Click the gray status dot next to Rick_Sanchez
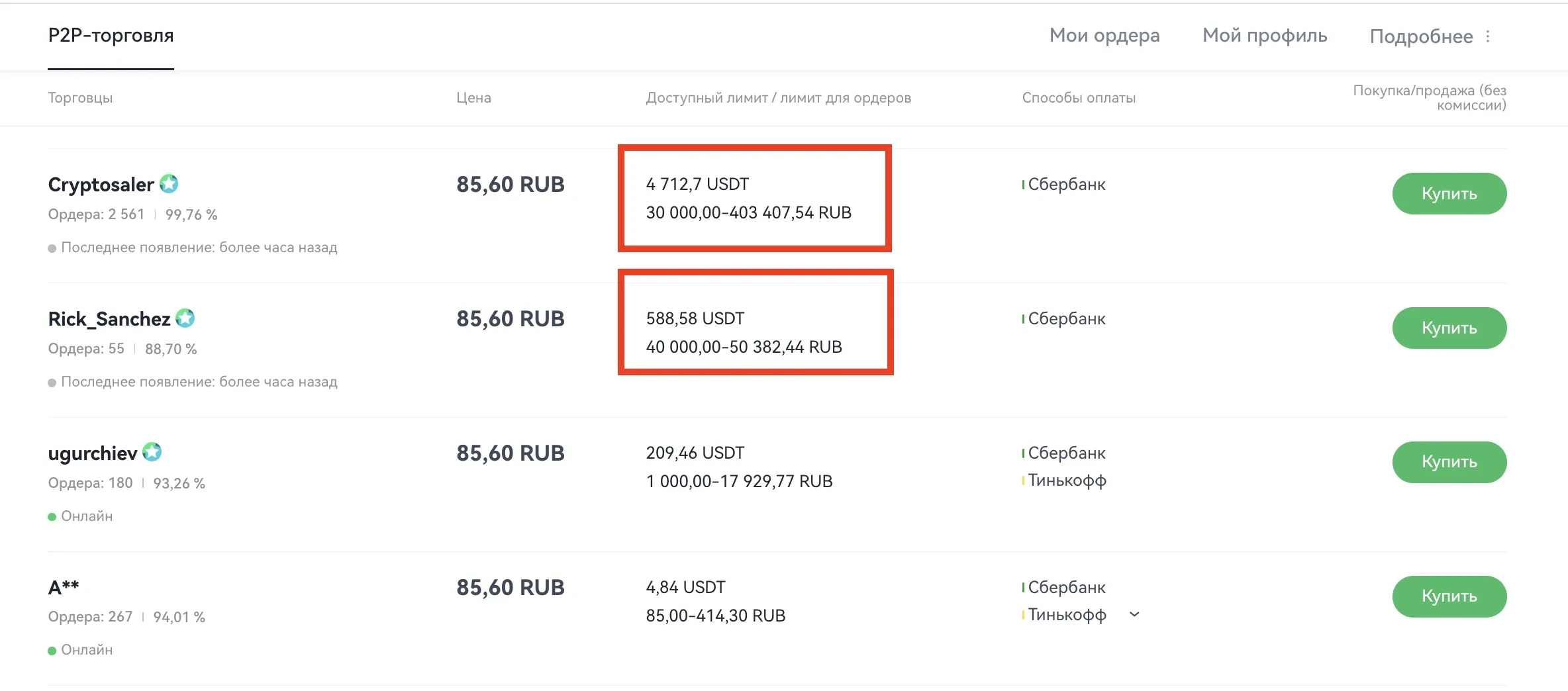The height and width of the screenshot is (691, 1568). 52,381
